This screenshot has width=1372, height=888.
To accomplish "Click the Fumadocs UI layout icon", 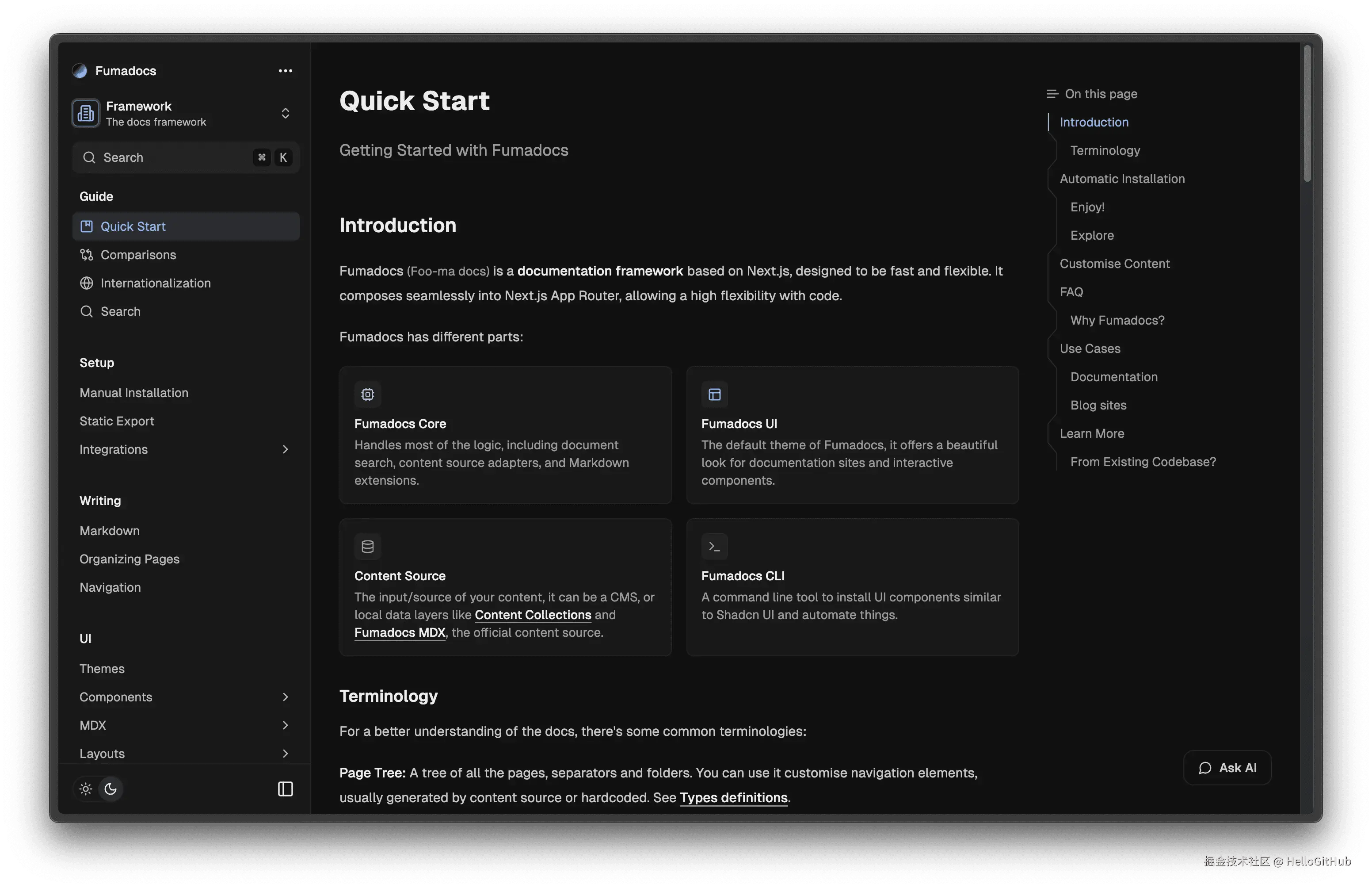I will 715,394.
